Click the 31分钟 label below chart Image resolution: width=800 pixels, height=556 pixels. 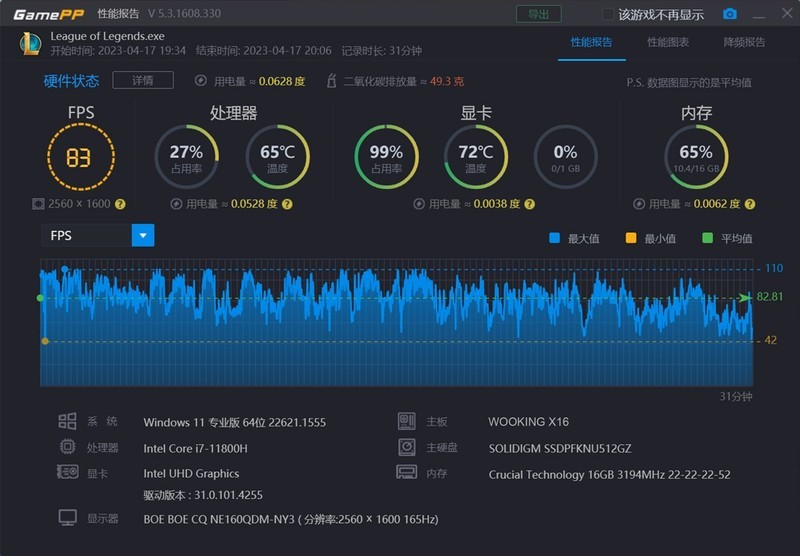pyautogui.click(x=736, y=396)
